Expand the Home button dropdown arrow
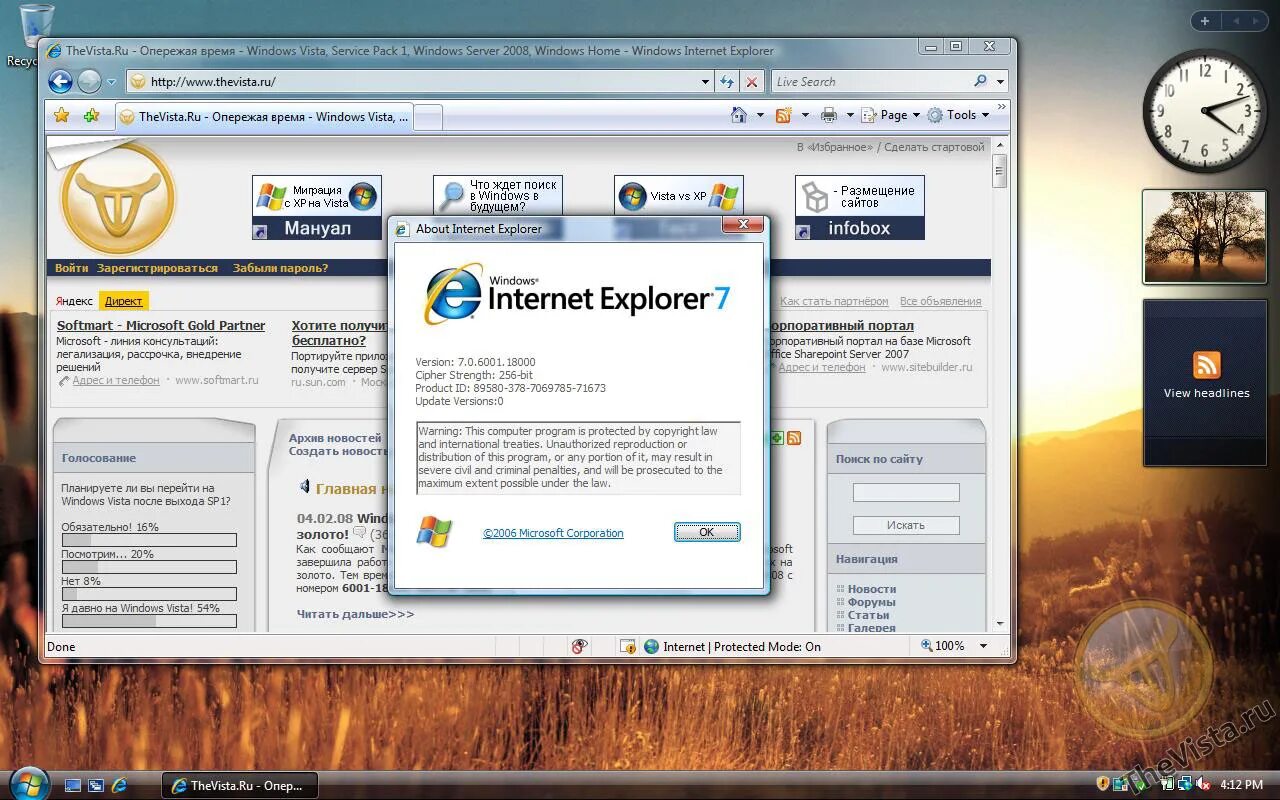Image resolution: width=1280 pixels, height=800 pixels. pyautogui.click(x=759, y=115)
